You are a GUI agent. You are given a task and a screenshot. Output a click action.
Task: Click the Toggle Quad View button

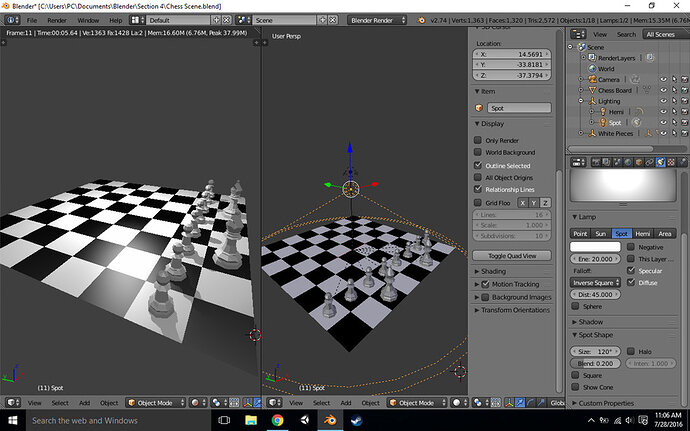pos(511,255)
